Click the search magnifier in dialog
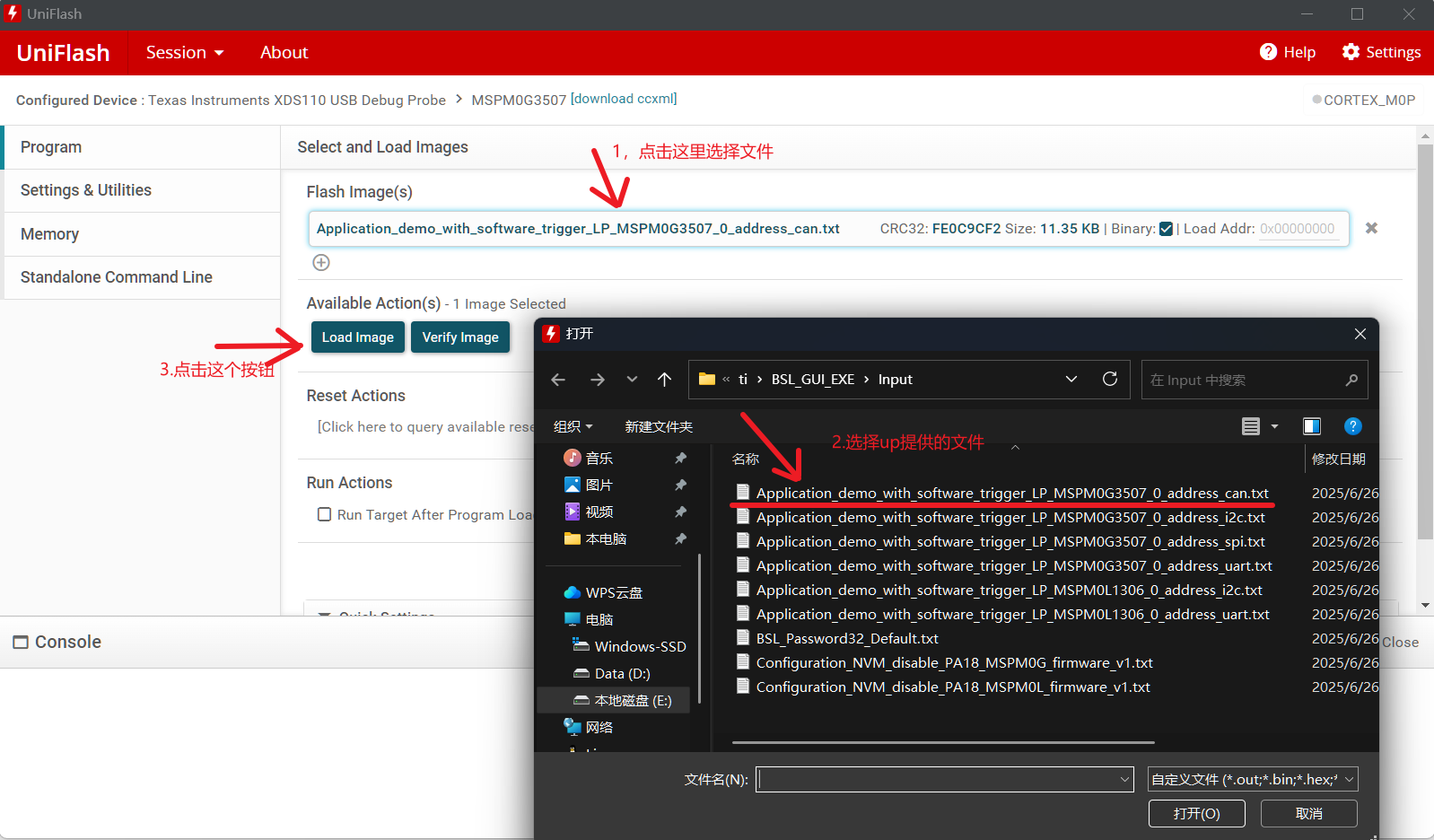The image size is (1434, 840). 1351,380
